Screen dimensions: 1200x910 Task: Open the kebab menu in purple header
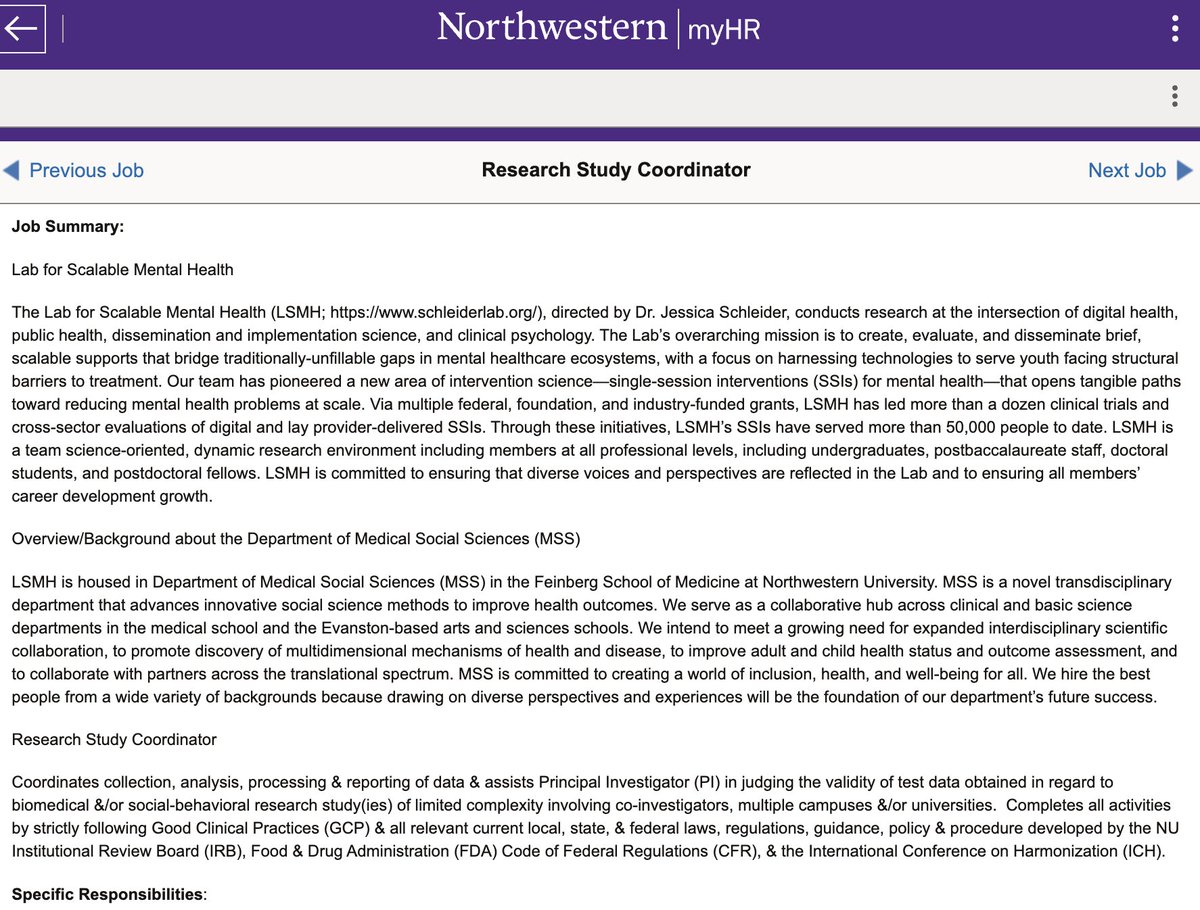1174,28
